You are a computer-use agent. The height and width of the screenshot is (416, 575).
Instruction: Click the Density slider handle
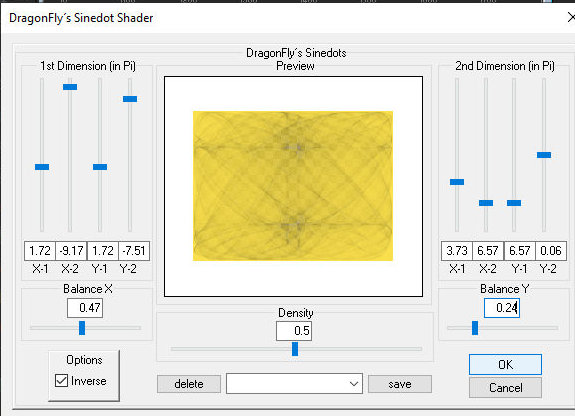295,349
